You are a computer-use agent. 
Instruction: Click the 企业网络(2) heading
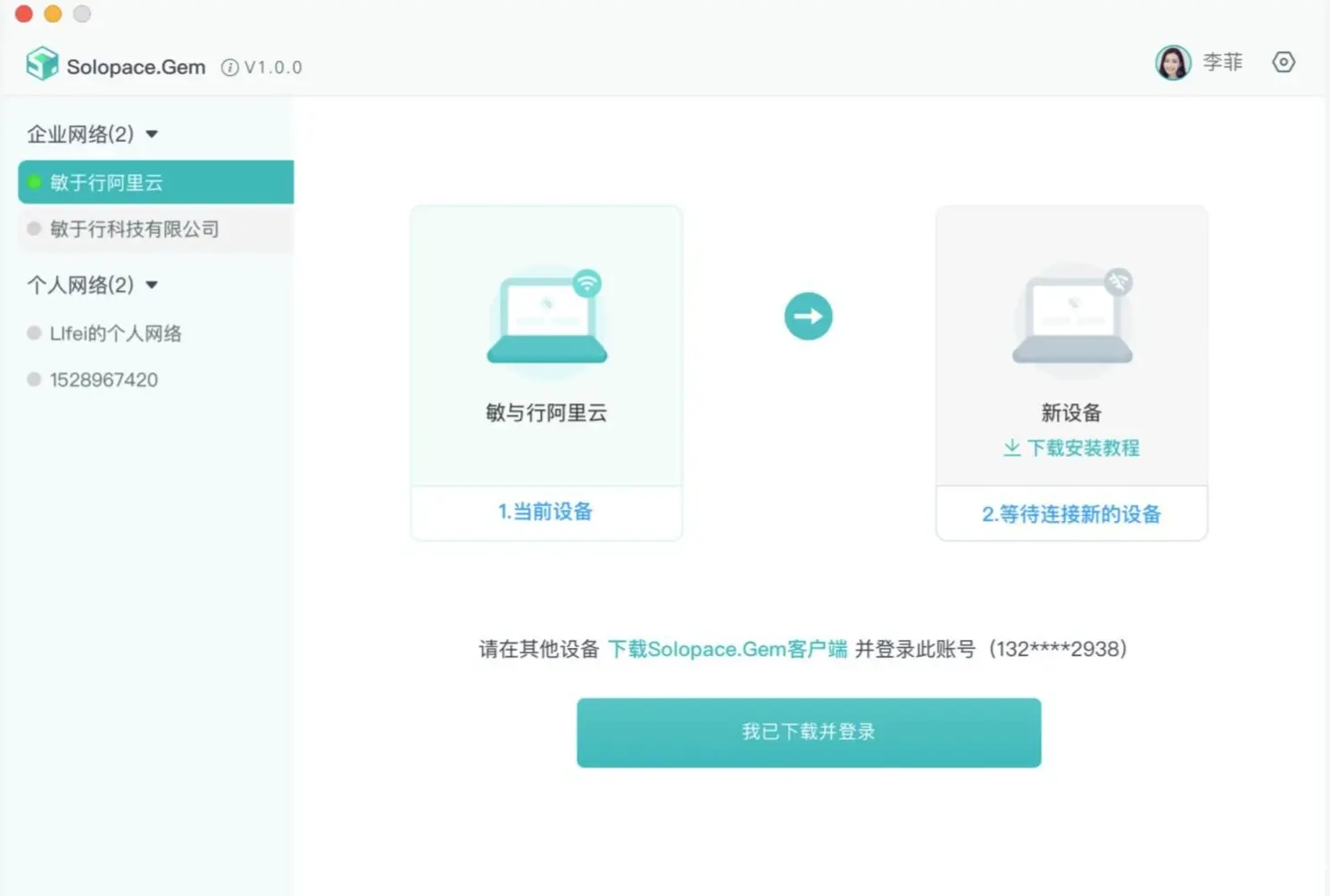pyautogui.click(x=80, y=134)
